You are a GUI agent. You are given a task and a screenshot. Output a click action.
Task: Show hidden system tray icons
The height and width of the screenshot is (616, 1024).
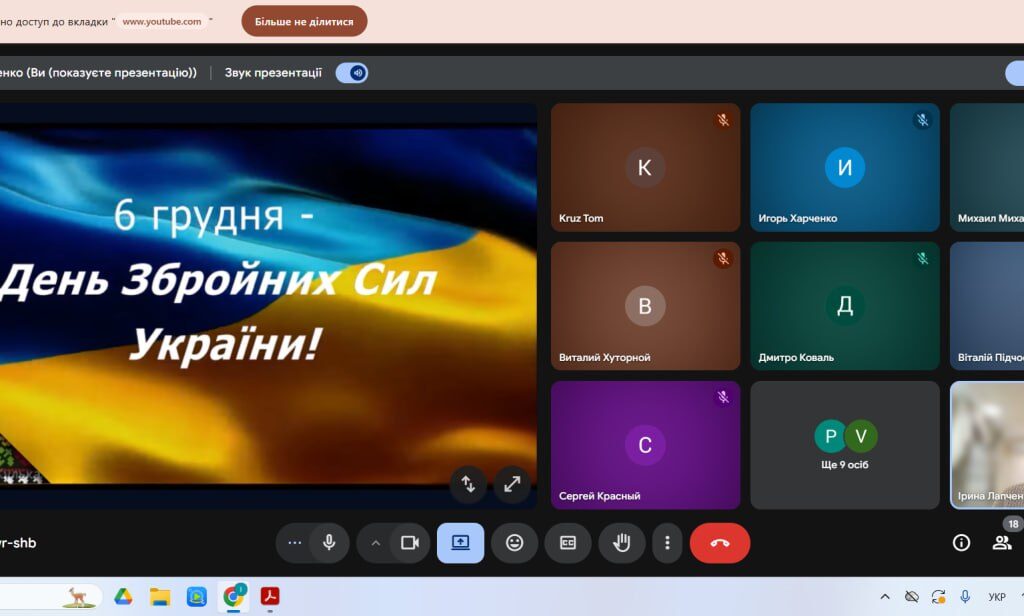point(884,597)
